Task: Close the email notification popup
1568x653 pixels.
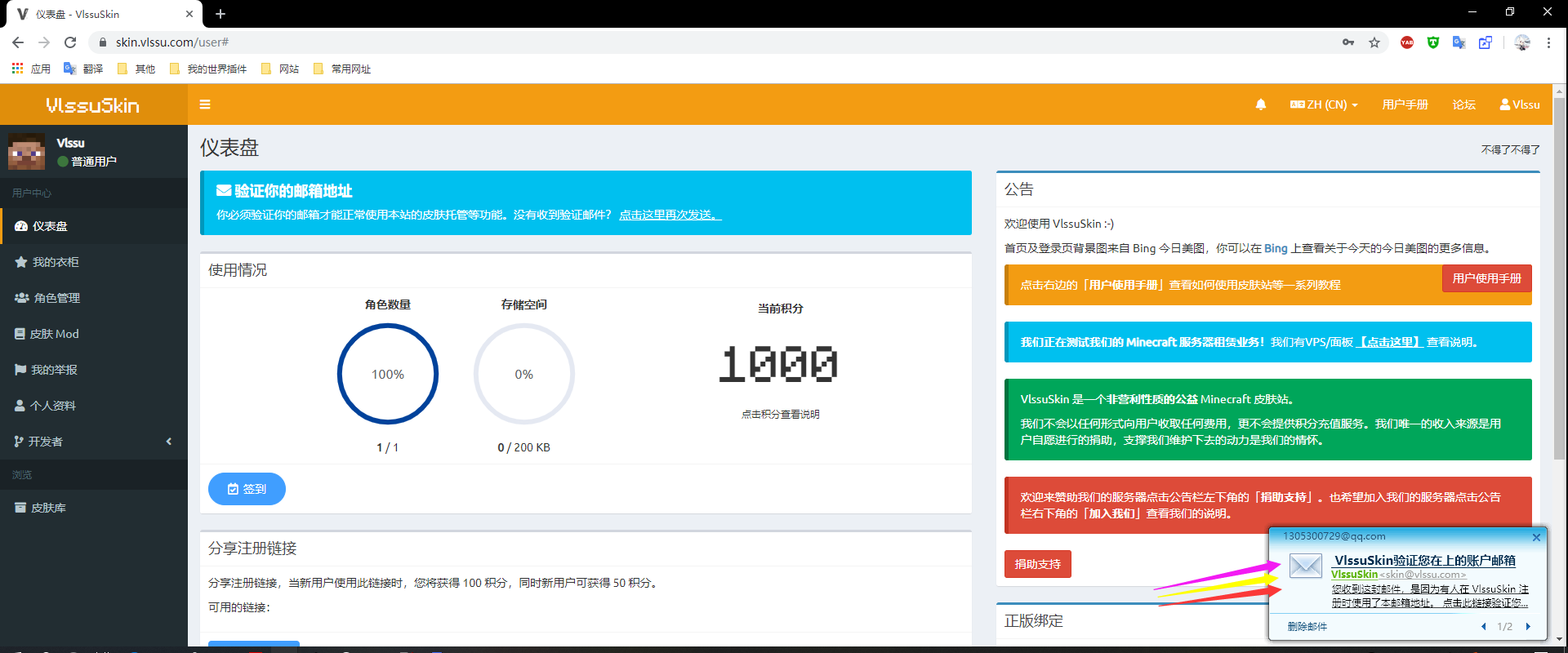Action: pyautogui.click(x=1536, y=537)
